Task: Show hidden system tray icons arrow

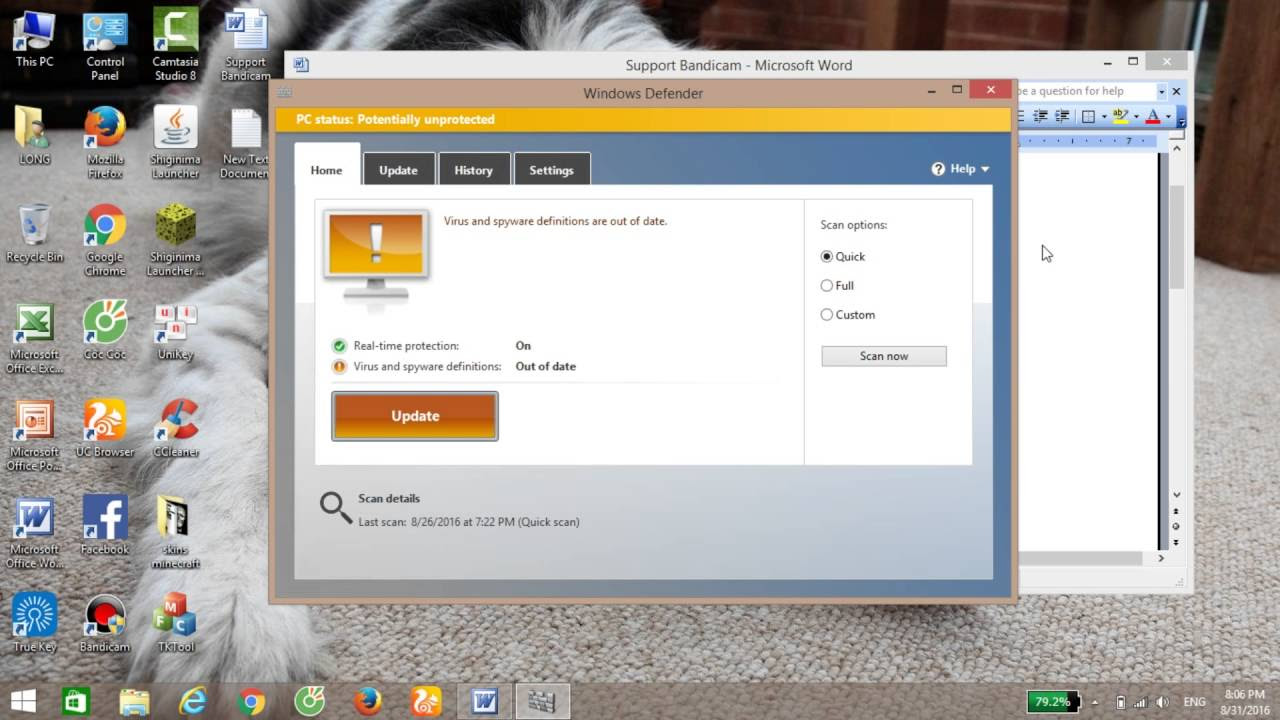Action: tap(1095, 702)
